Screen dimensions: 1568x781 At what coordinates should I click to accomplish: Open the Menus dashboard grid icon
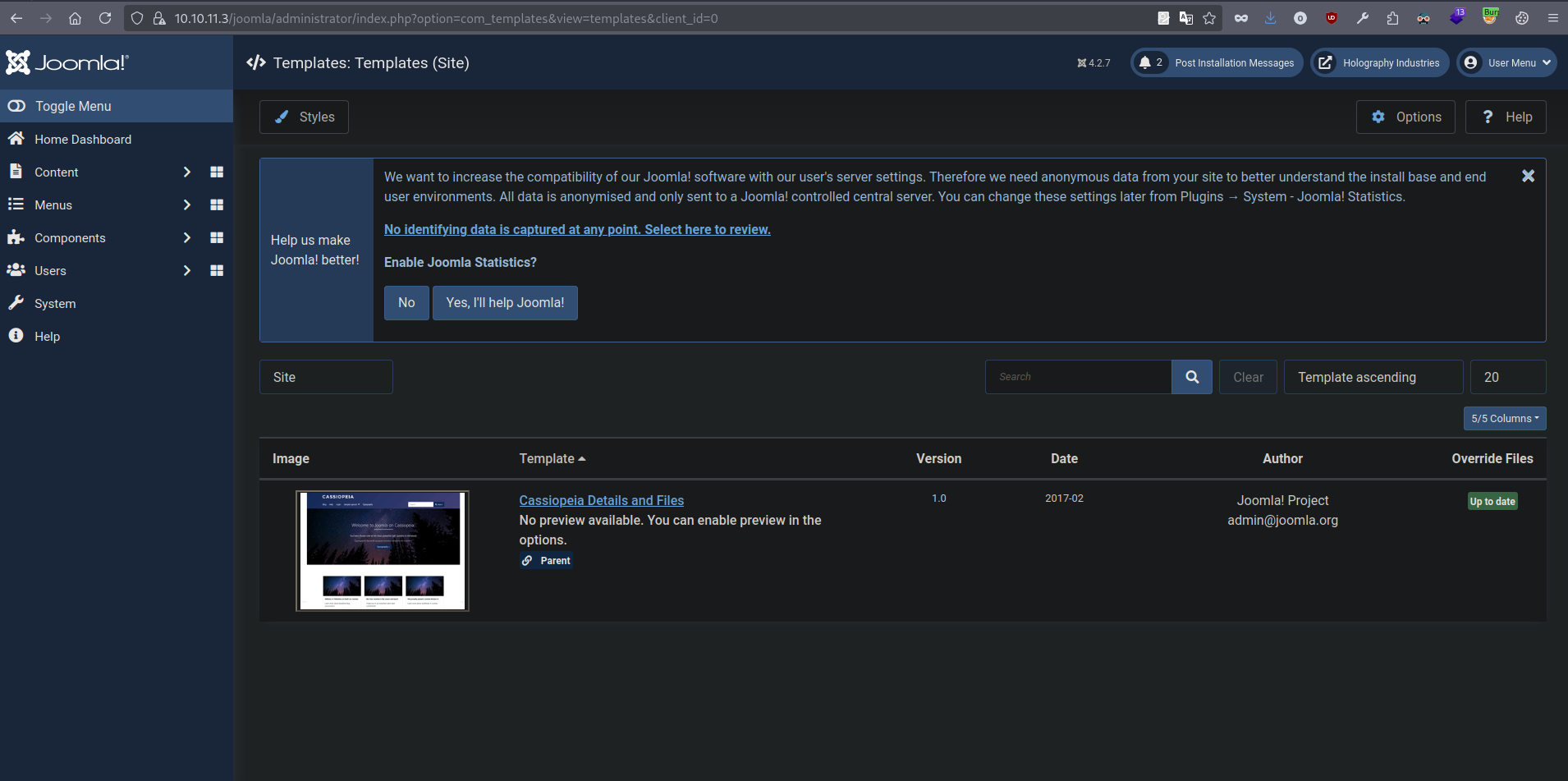[x=217, y=204]
